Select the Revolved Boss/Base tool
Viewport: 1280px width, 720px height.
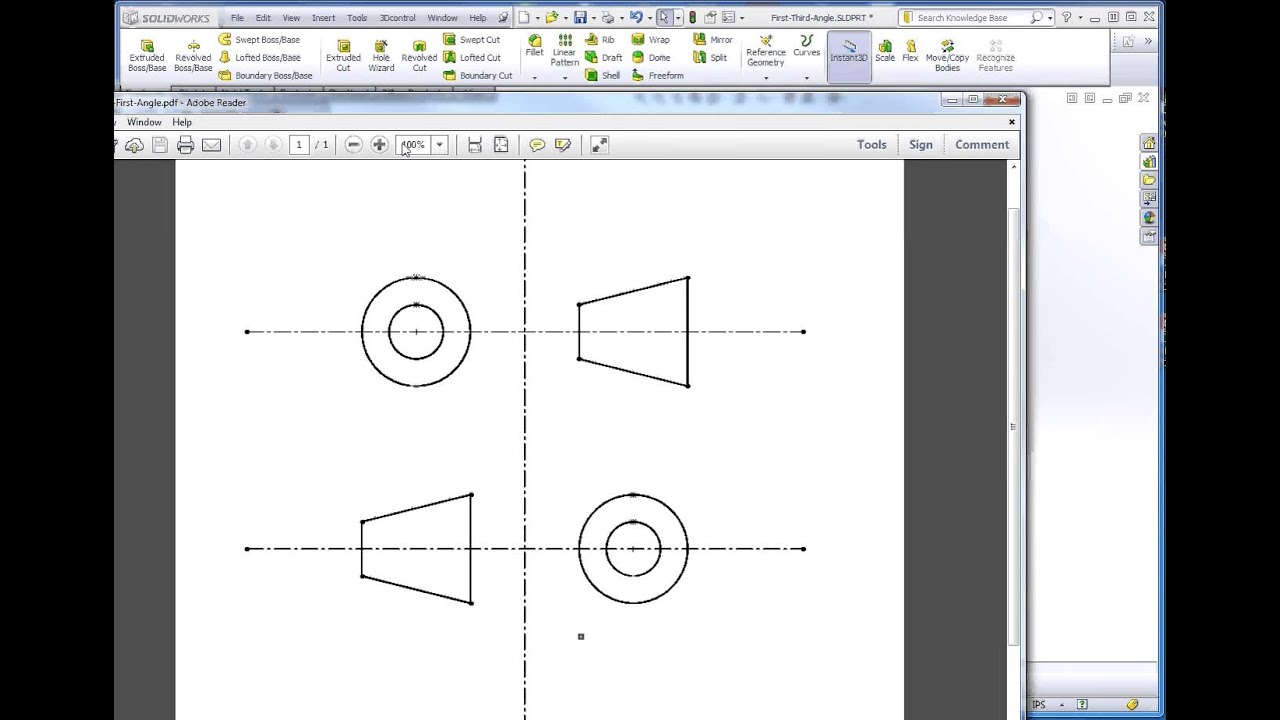click(193, 56)
